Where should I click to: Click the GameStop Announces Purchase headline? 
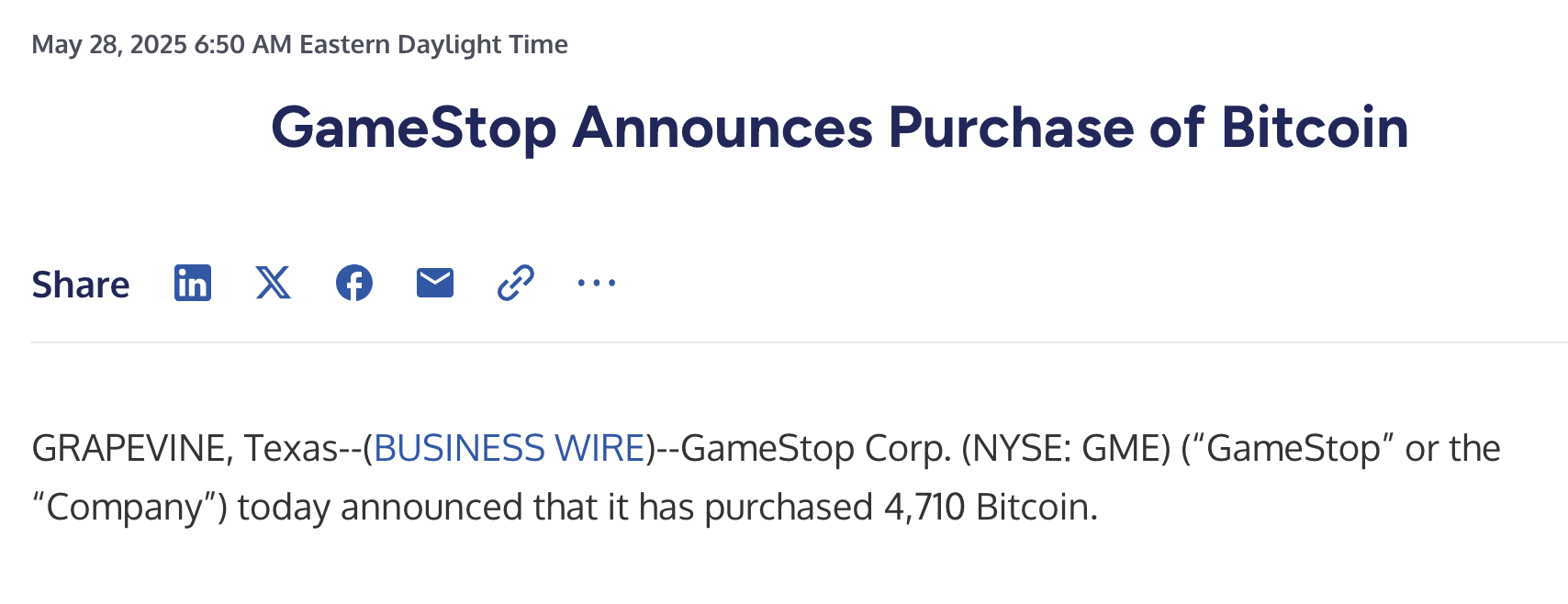click(839, 127)
